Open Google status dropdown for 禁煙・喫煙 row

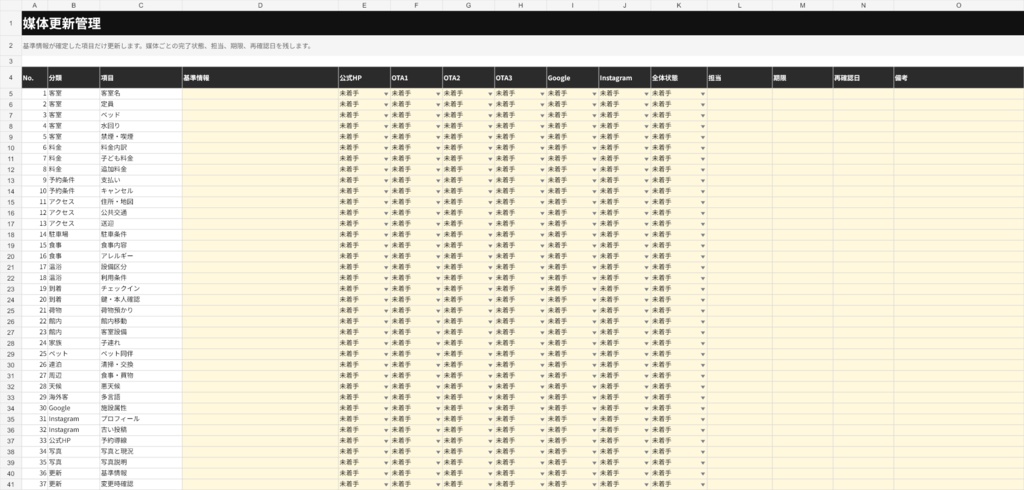coord(594,137)
